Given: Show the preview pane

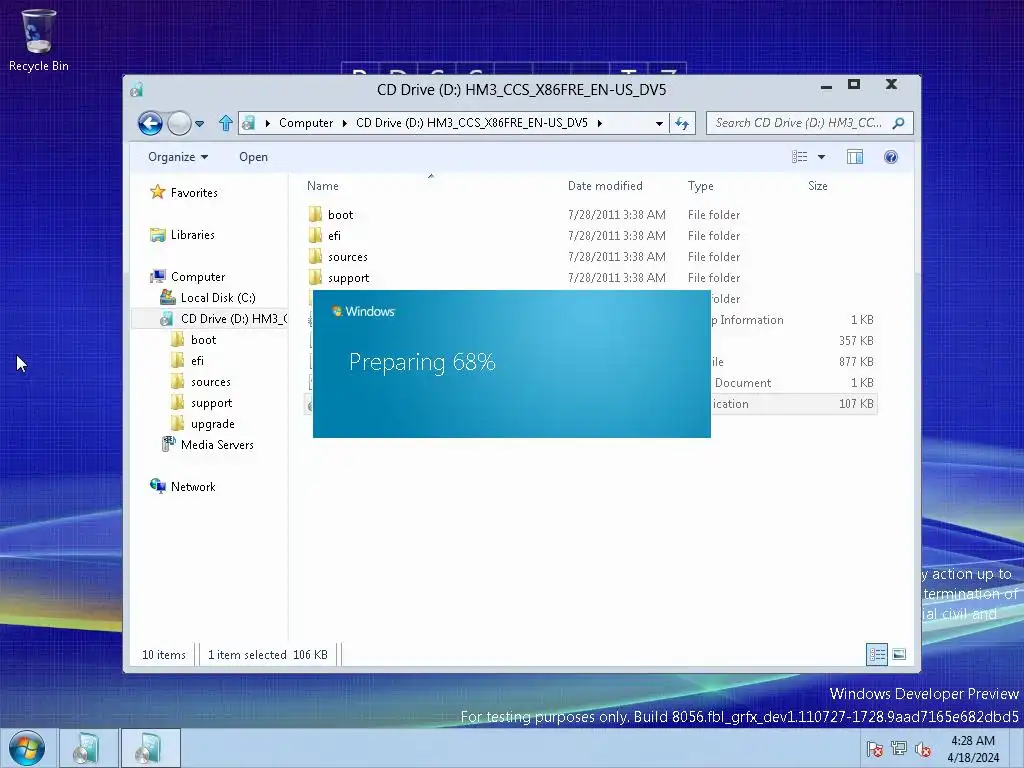Looking at the screenshot, I should point(855,157).
